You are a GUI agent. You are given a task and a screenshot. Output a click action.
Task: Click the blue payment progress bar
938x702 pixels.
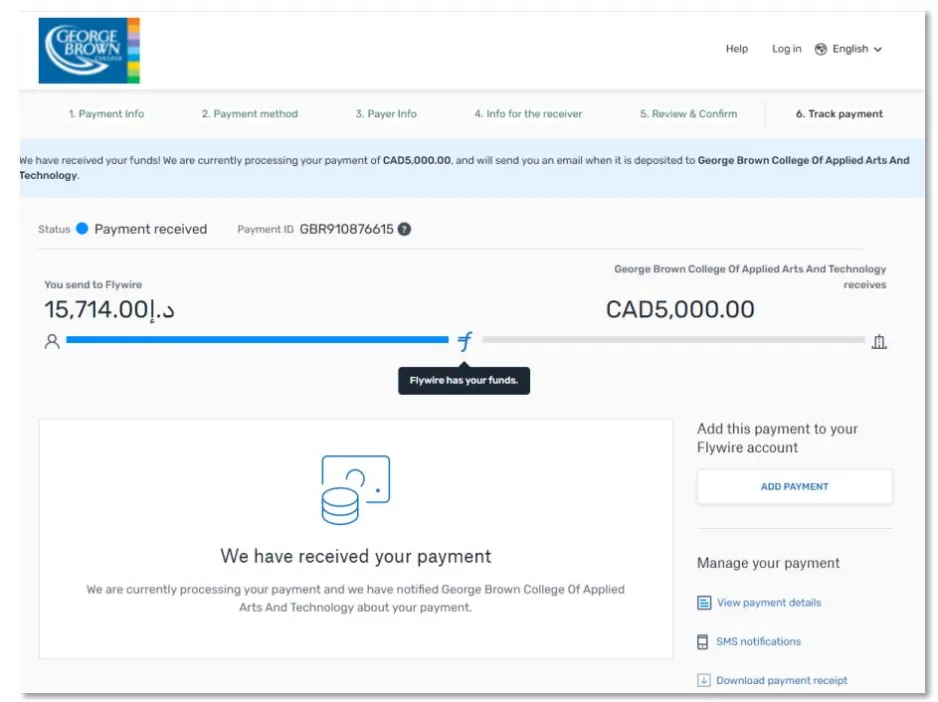[257, 340]
